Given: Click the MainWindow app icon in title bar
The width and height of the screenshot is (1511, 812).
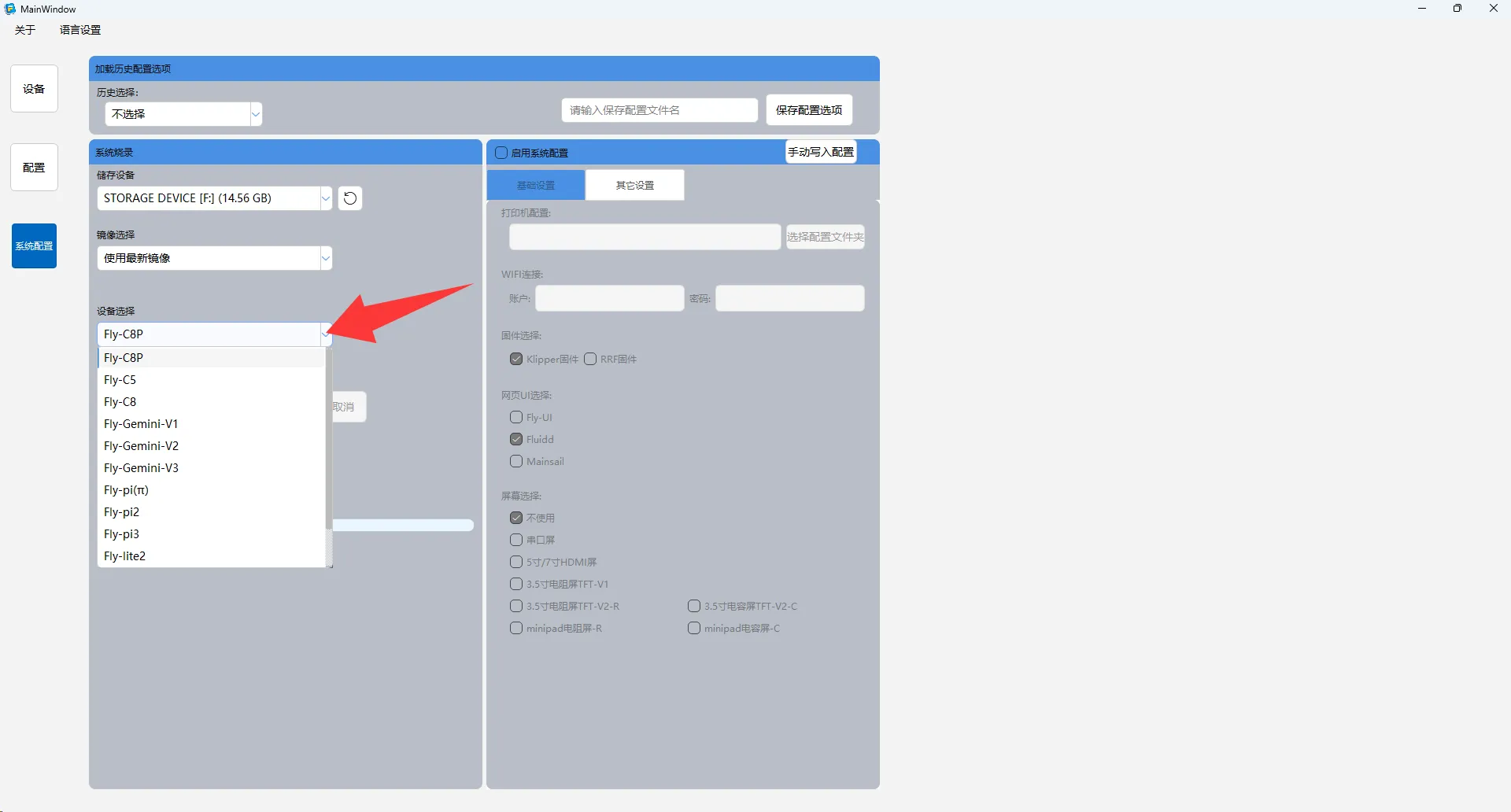Looking at the screenshot, I should [10, 9].
